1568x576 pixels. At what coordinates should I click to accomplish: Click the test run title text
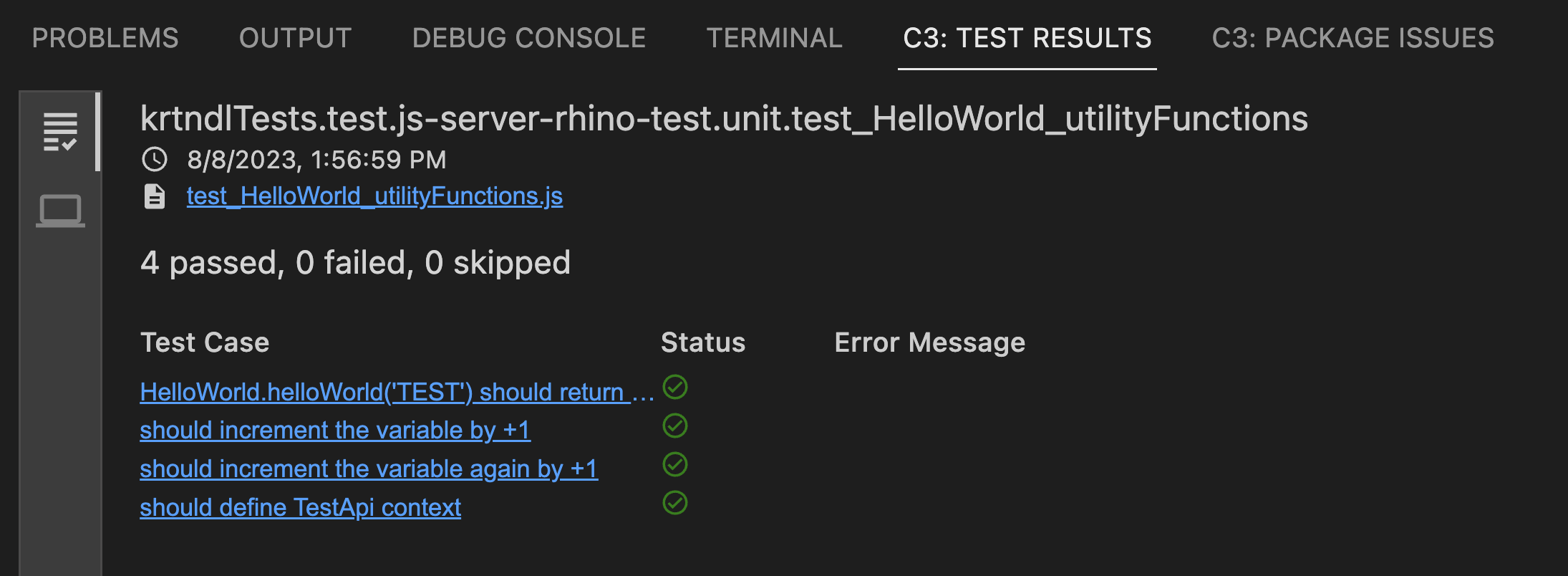coord(723,119)
